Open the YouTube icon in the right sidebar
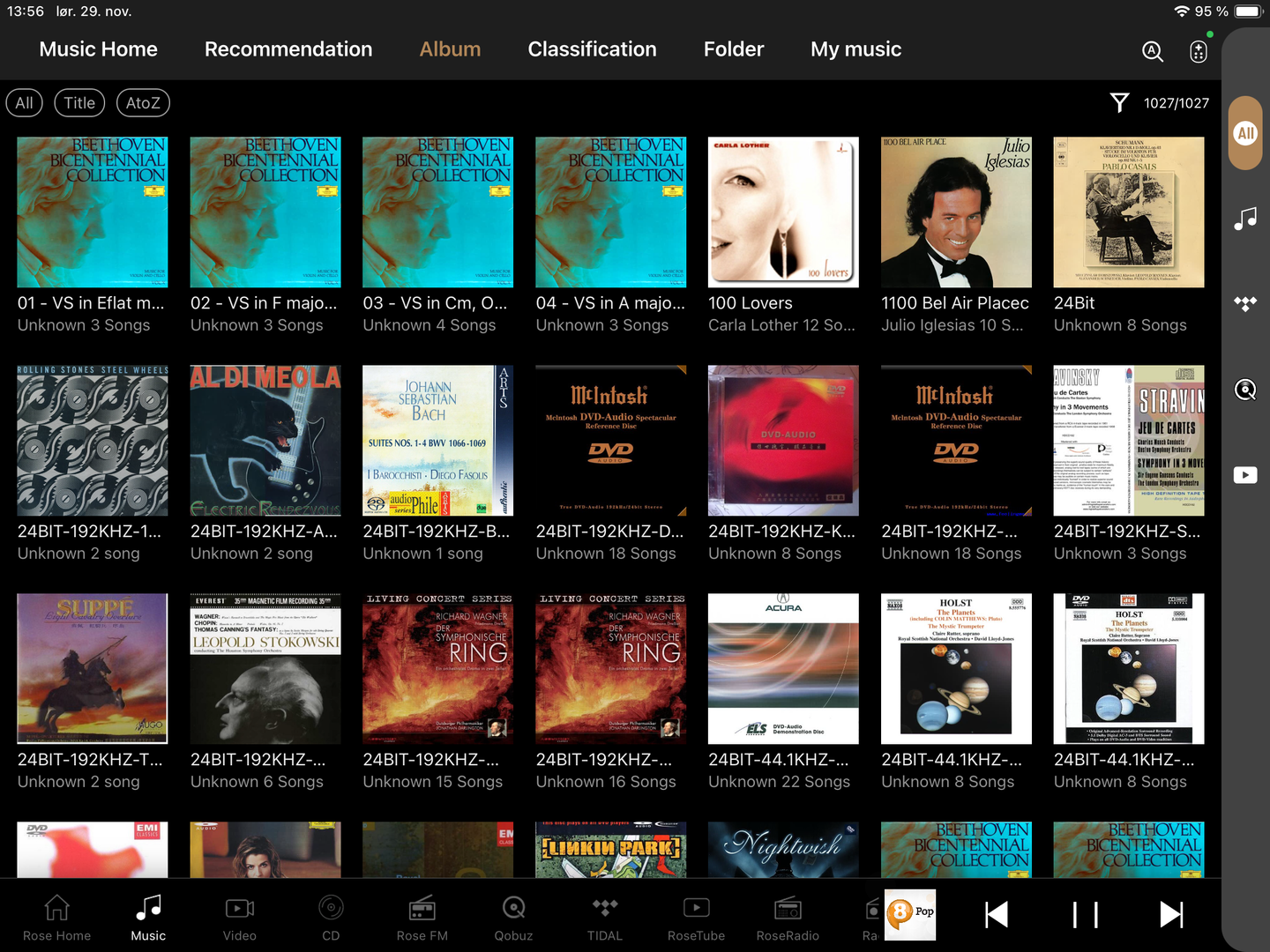This screenshot has width=1270, height=952. [x=1245, y=475]
